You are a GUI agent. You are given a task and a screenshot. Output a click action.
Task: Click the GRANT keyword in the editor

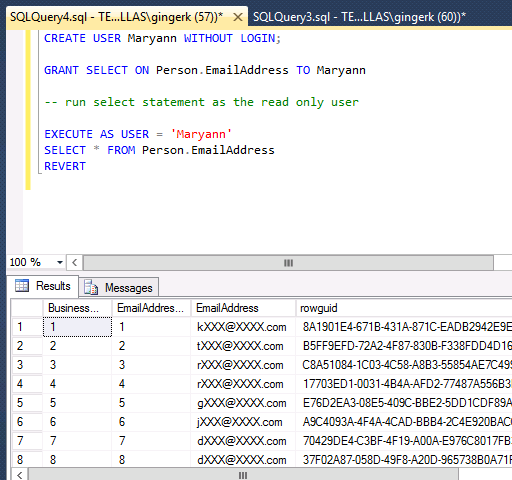pos(61,70)
